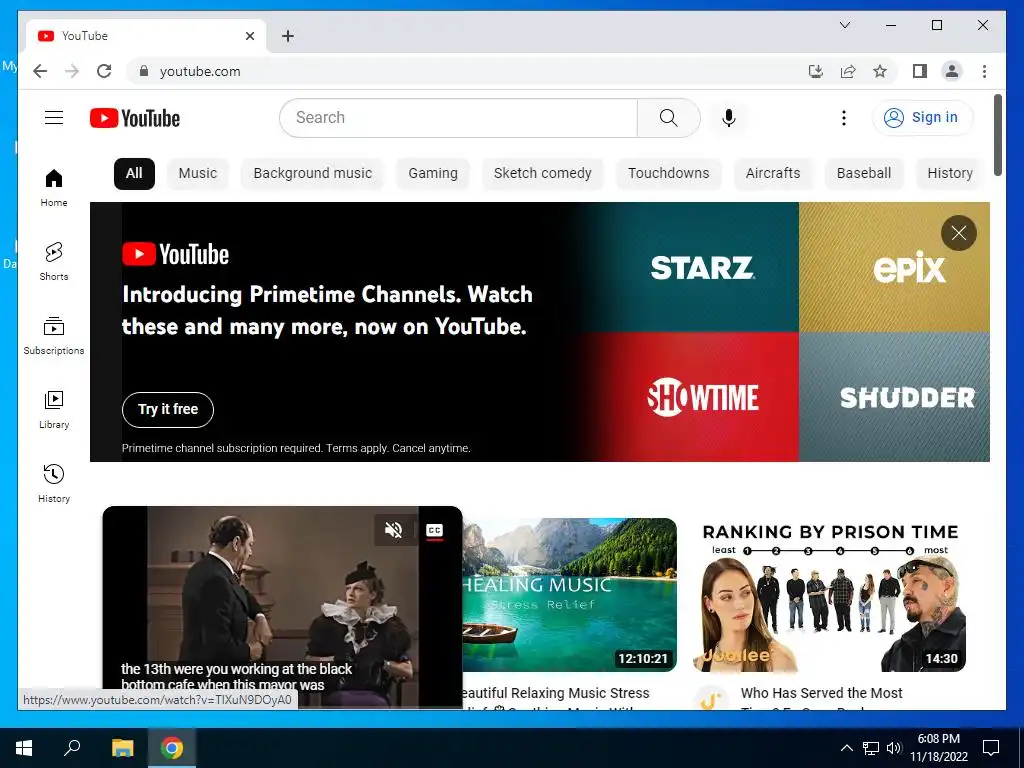This screenshot has width=1024, height=768.
Task: Open a new Chrome tab
Action: pyautogui.click(x=287, y=36)
